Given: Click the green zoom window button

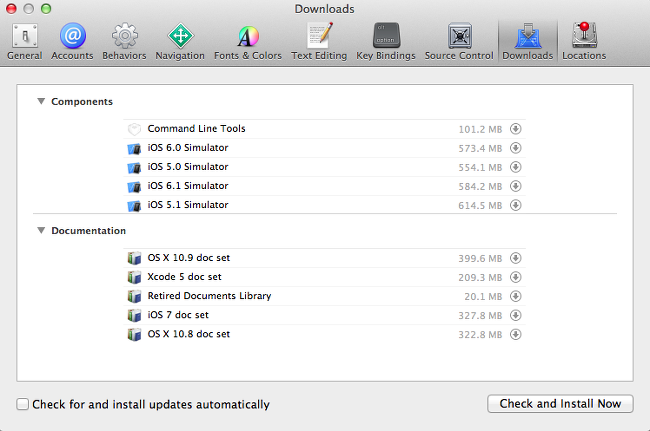Looking at the screenshot, I should [46, 9].
